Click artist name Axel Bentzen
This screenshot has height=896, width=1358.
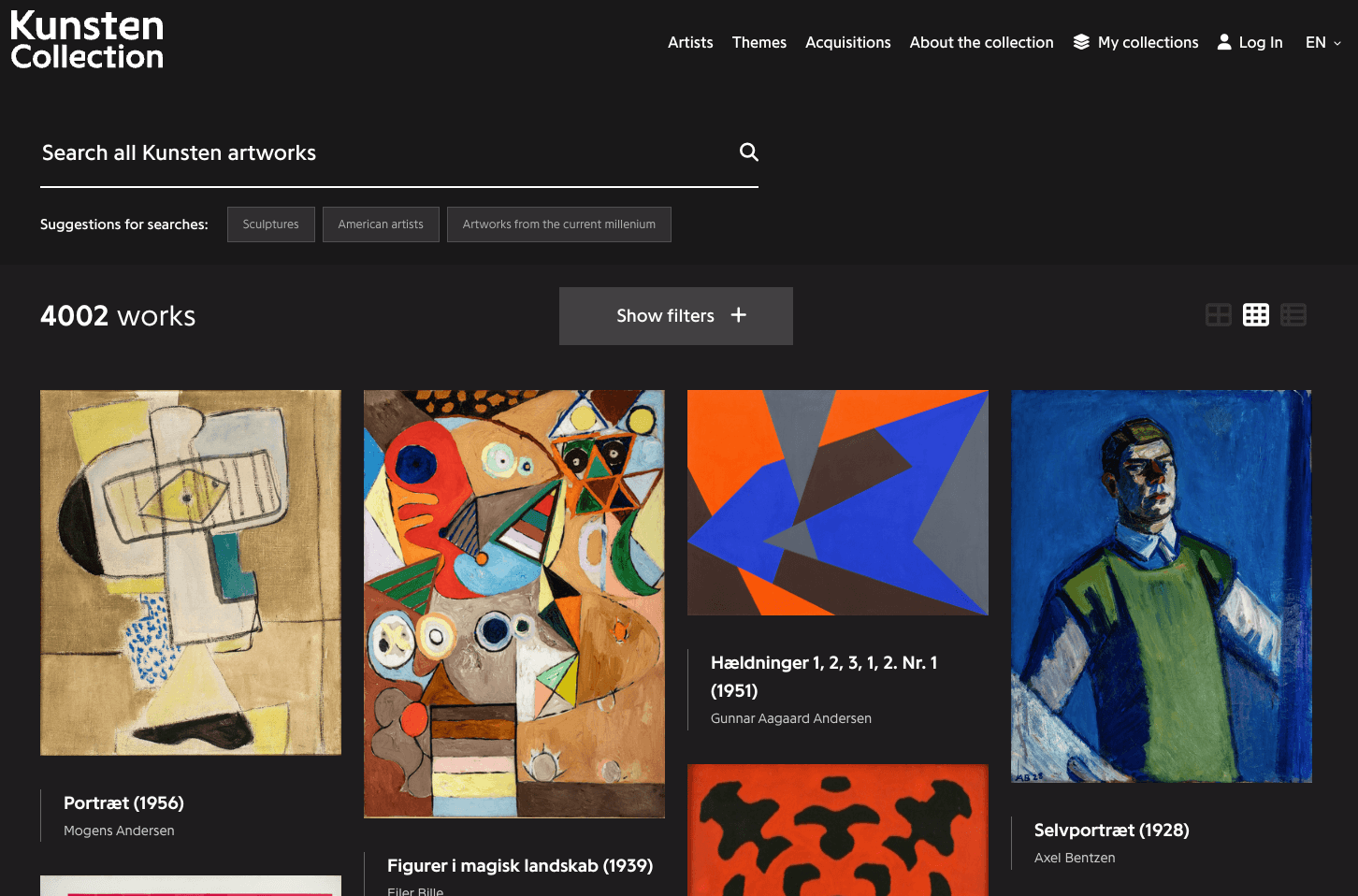pyautogui.click(x=1075, y=858)
